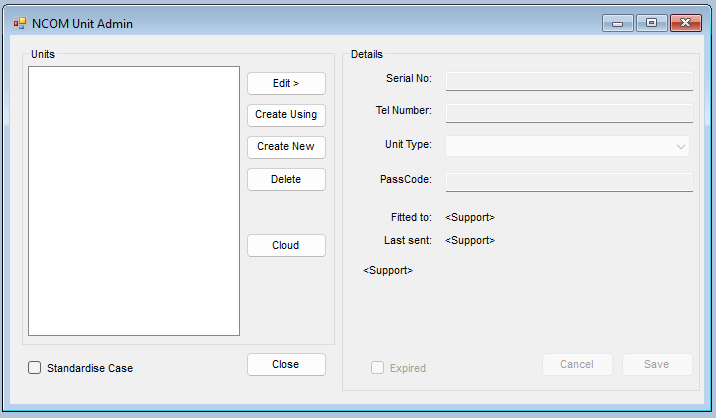Click the Fitted to <Support> value
Viewport: 716px width, 418px height.
point(470,217)
